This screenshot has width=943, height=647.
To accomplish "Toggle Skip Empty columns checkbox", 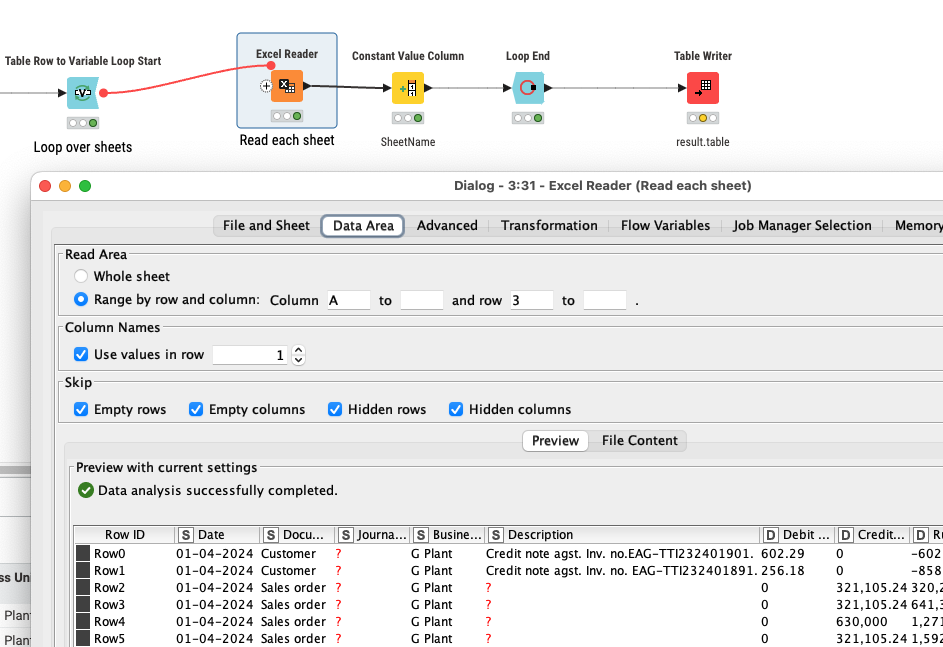I will click(195, 409).
